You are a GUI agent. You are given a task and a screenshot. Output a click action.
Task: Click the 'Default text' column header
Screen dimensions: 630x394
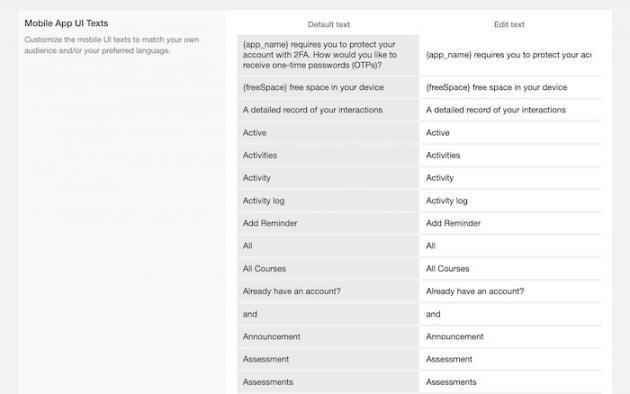click(329, 24)
